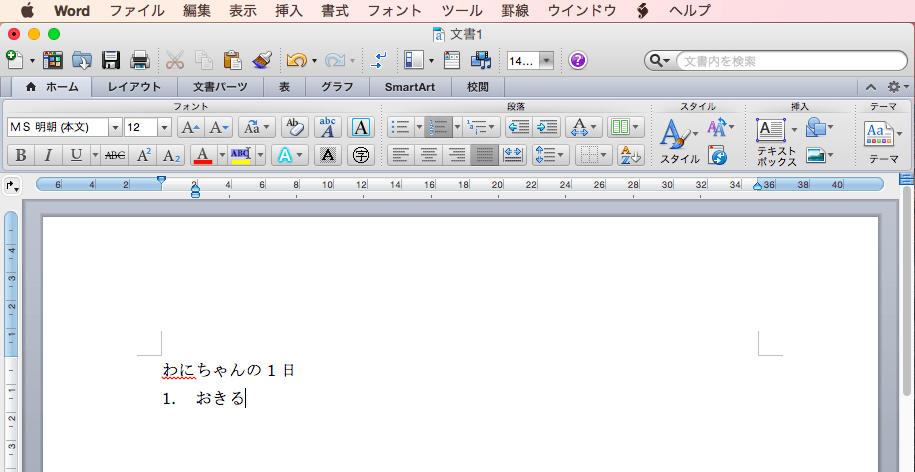Click the Save floppy disk icon
The width and height of the screenshot is (915, 472).
tap(111, 60)
